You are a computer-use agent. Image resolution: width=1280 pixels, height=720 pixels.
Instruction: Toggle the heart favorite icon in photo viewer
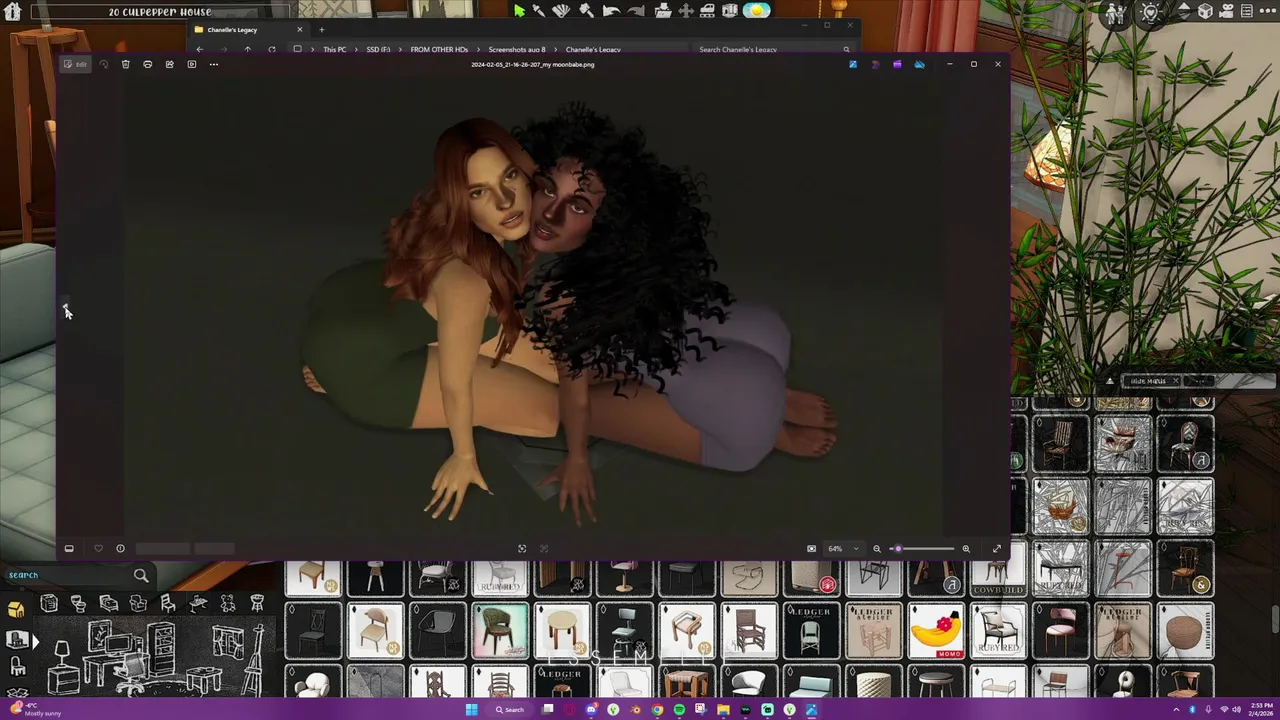(x=98, y=548)
